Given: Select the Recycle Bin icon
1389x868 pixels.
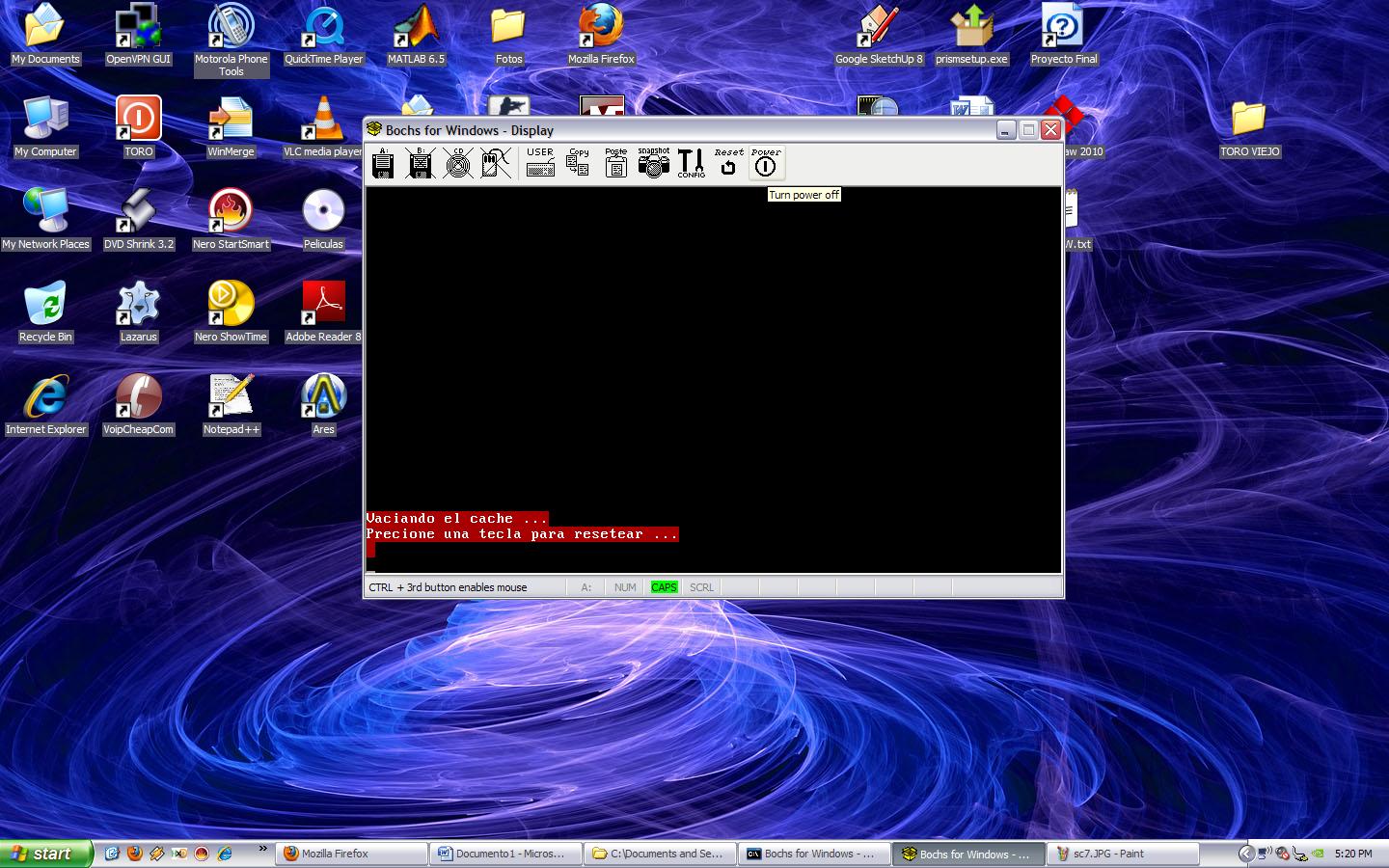Looking at the screenshot, I should pos(45,312).
